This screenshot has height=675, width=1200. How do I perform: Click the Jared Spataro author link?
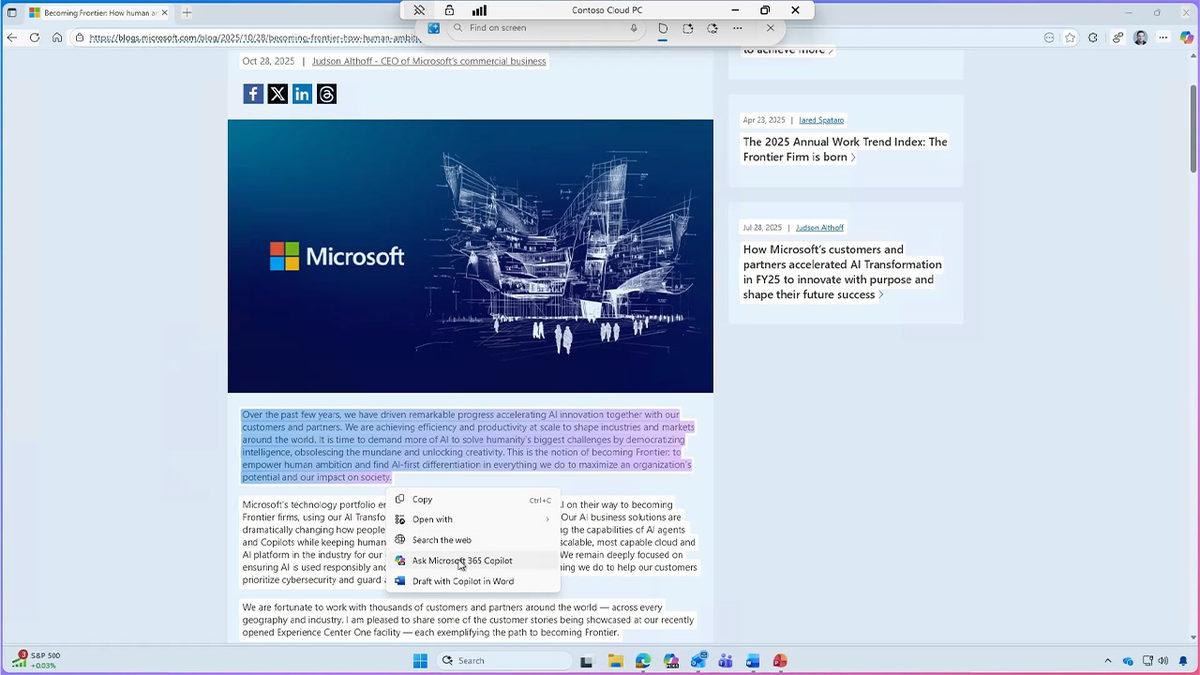point(820,119)
